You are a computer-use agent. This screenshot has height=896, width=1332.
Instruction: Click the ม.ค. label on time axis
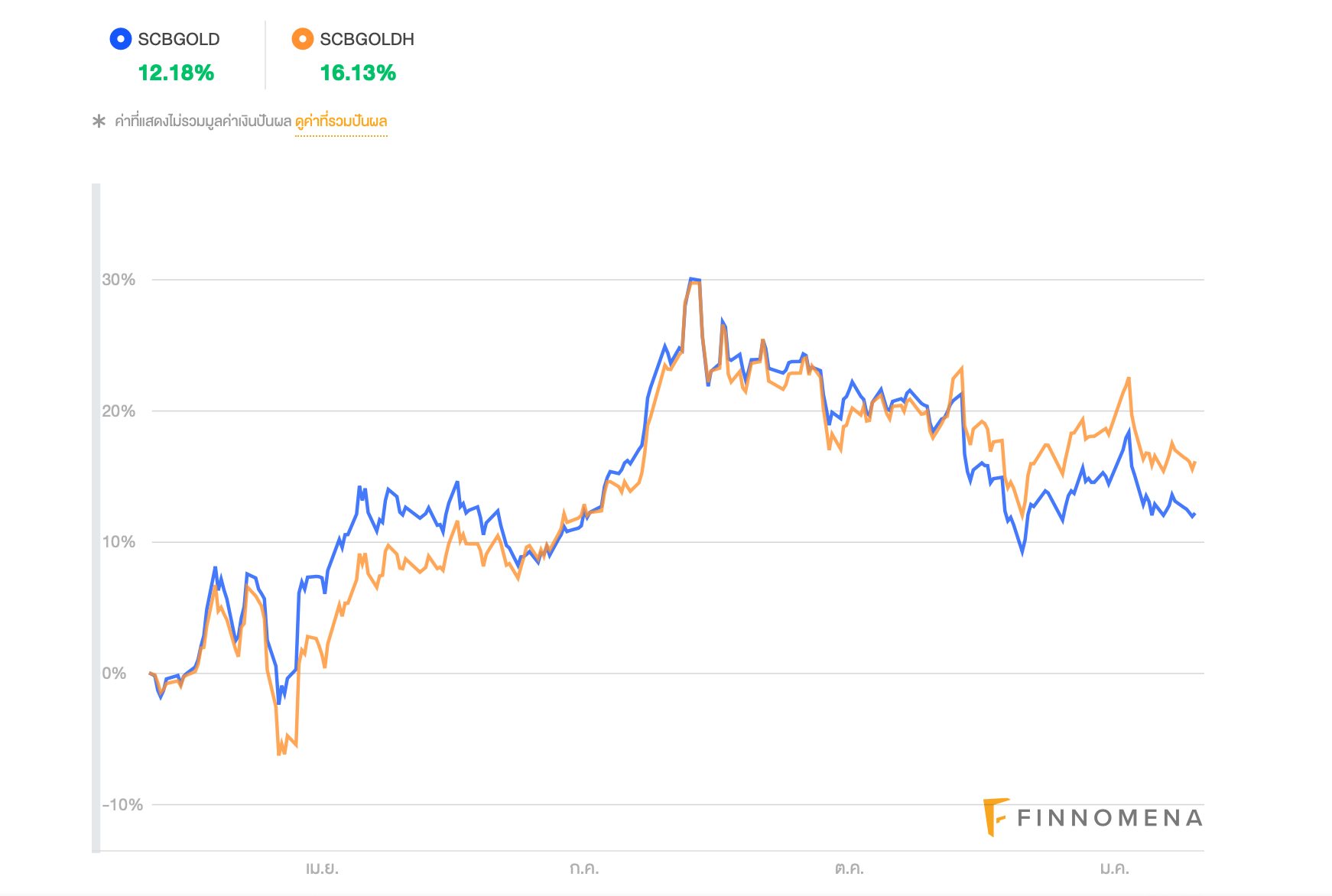[1114, 869]
